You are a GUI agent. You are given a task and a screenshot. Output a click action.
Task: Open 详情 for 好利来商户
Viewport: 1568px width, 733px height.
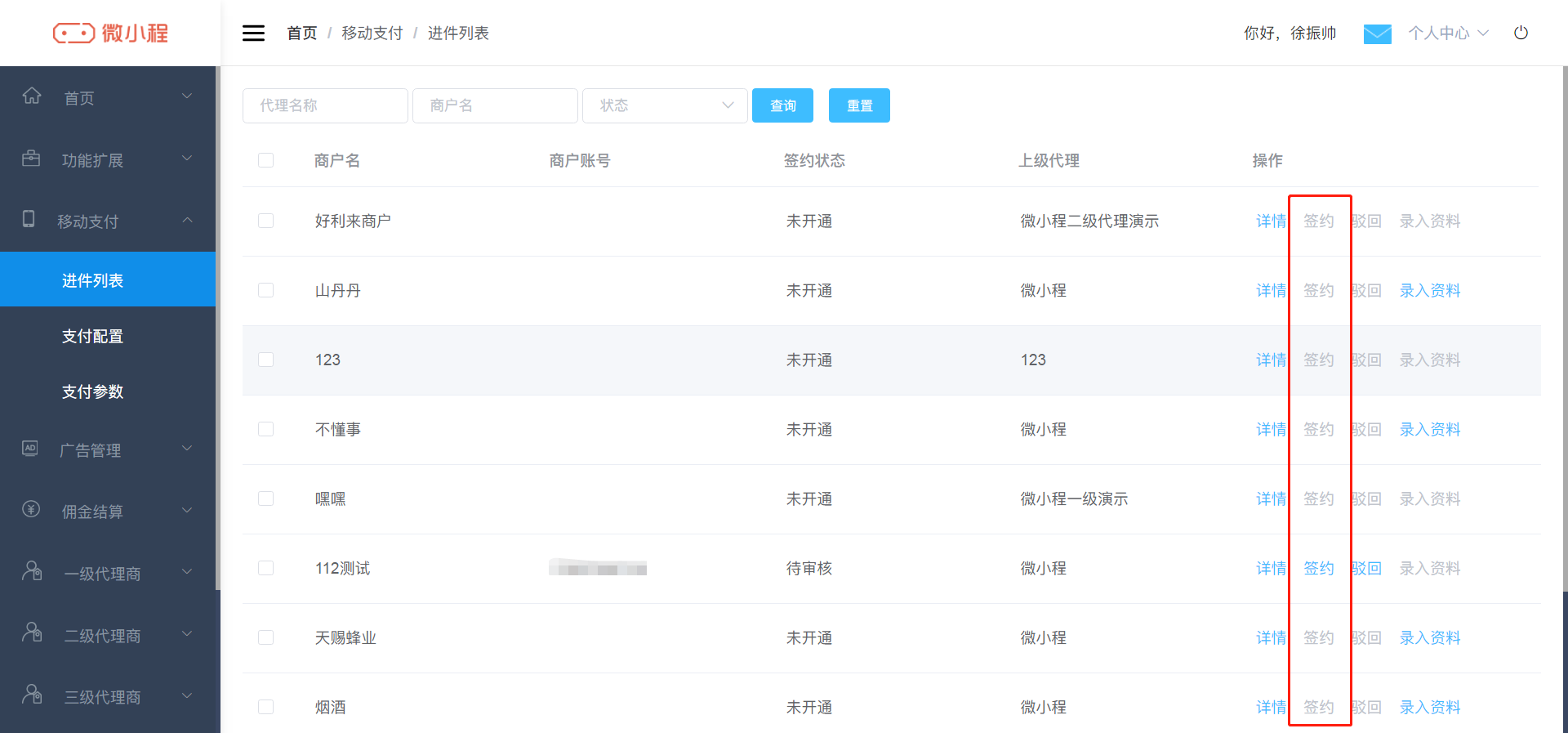(x=1271, y=221)
